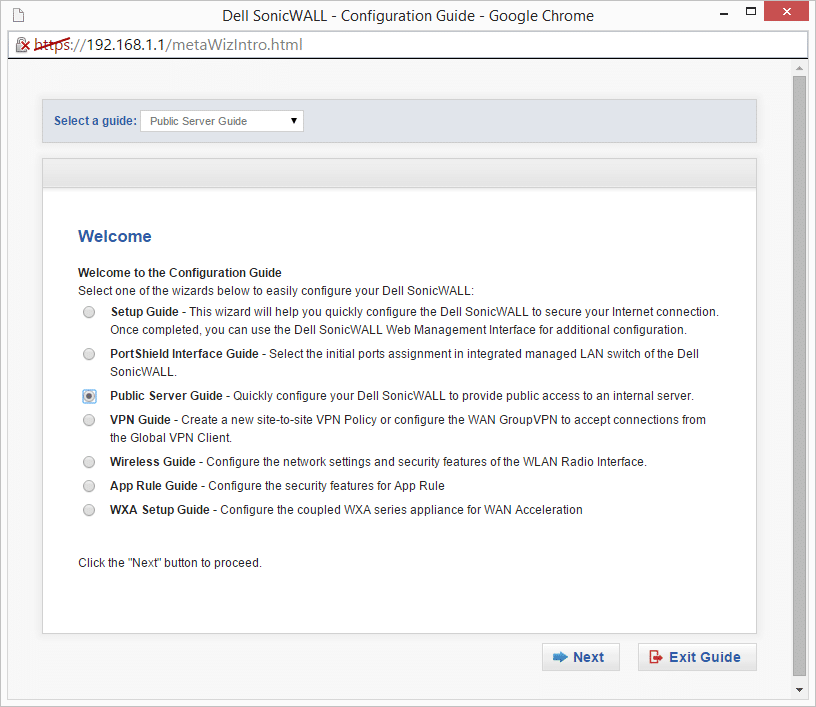The height and width of the screenshot is (707, 816).
Task: Select the Setup Guide radio button
Action: pyautogui.click(x=89, y=312)
